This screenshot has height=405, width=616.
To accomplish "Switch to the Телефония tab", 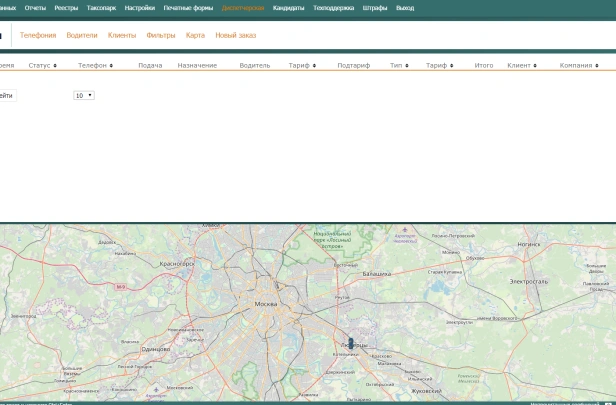I will coord(38,35).
